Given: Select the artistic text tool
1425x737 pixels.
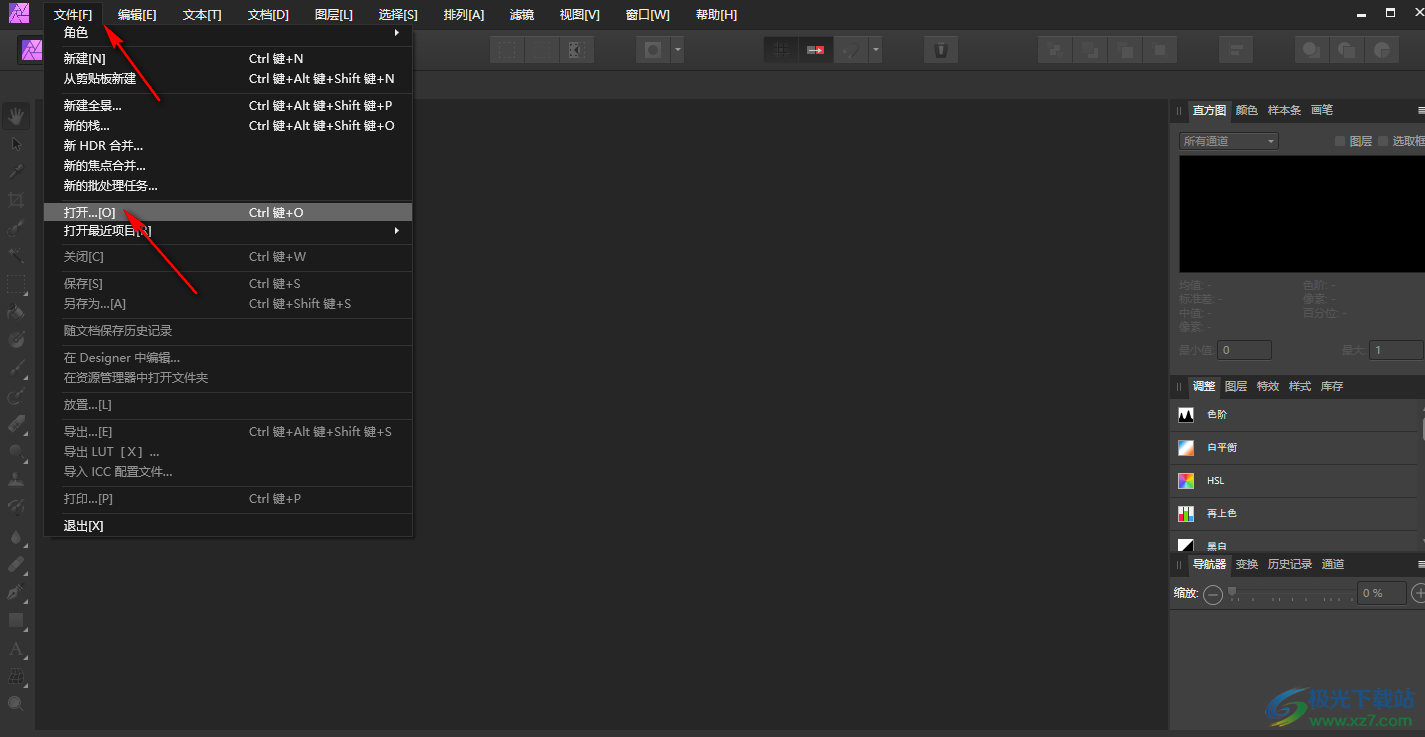Looking at the screenshot, I should tap(17, 648).
